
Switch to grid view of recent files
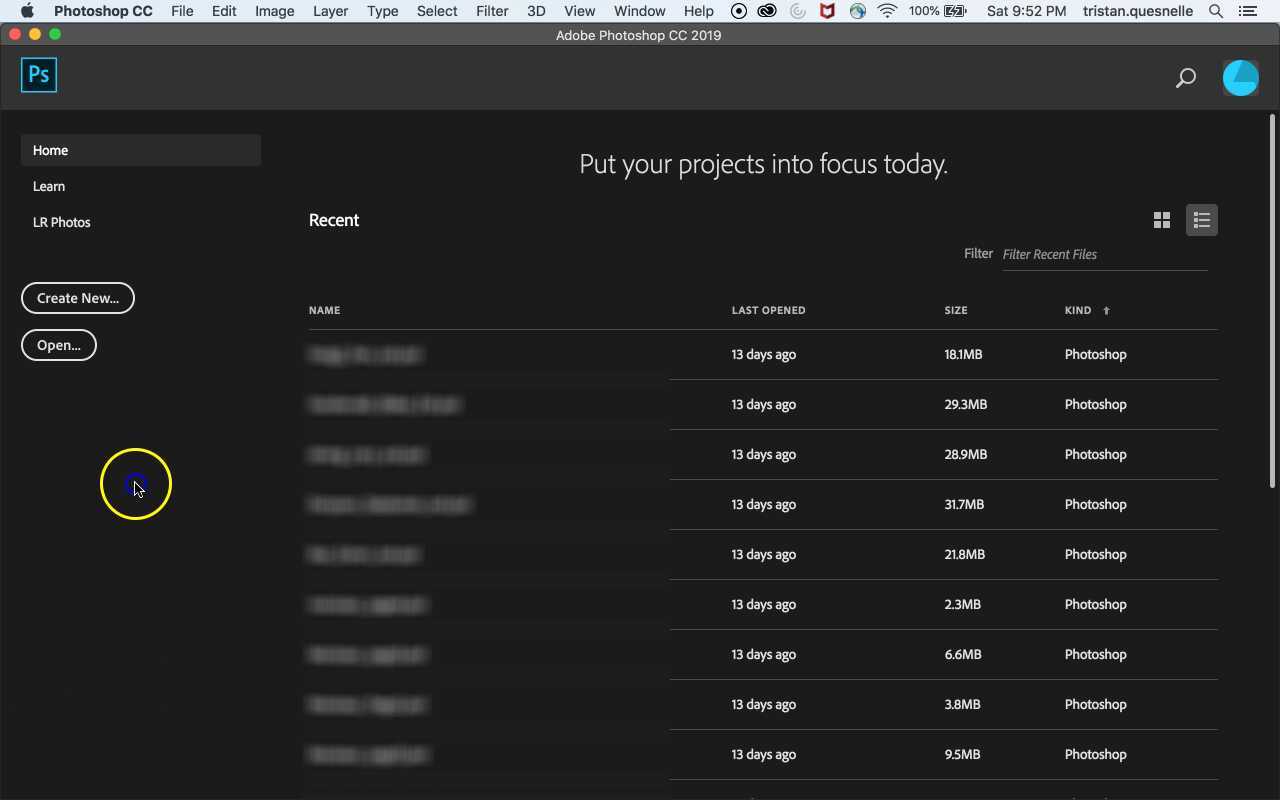click(1161, 220)
